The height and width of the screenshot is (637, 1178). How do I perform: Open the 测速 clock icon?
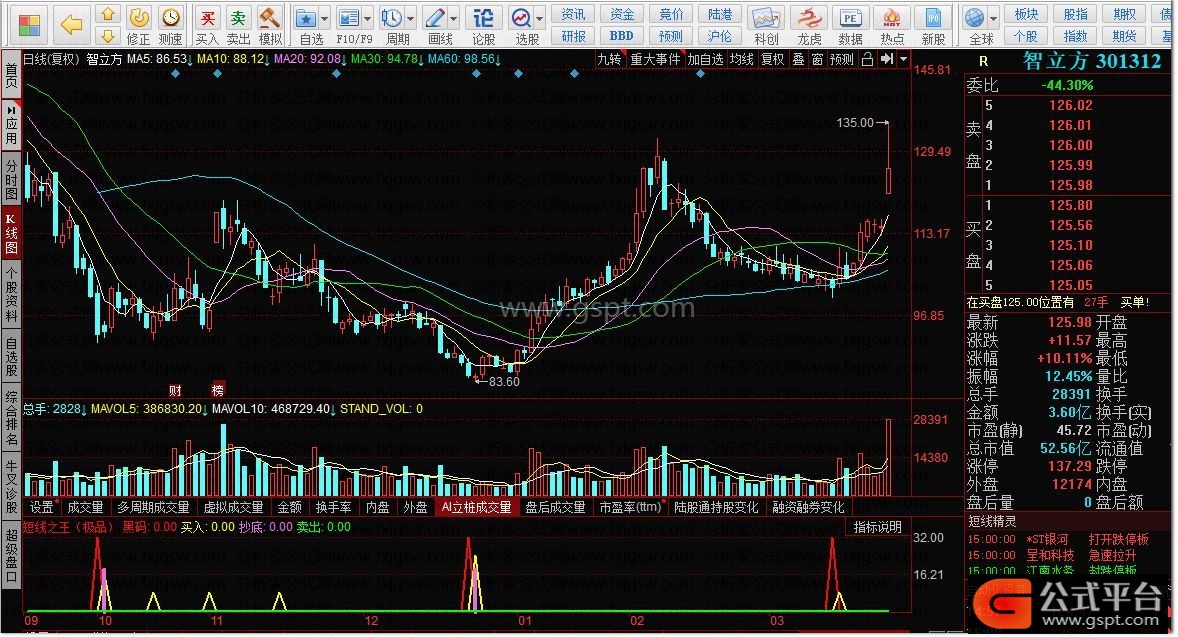171,17
